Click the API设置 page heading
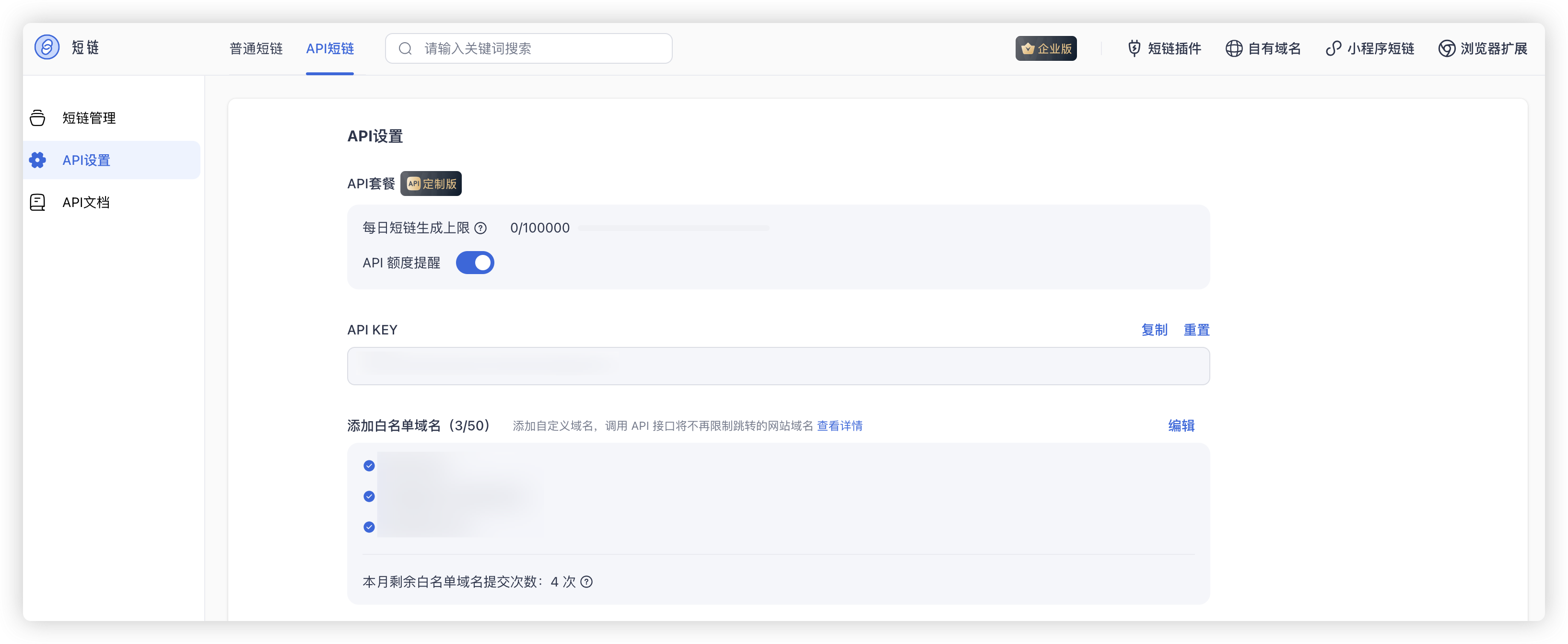 (x=375, y=136)
